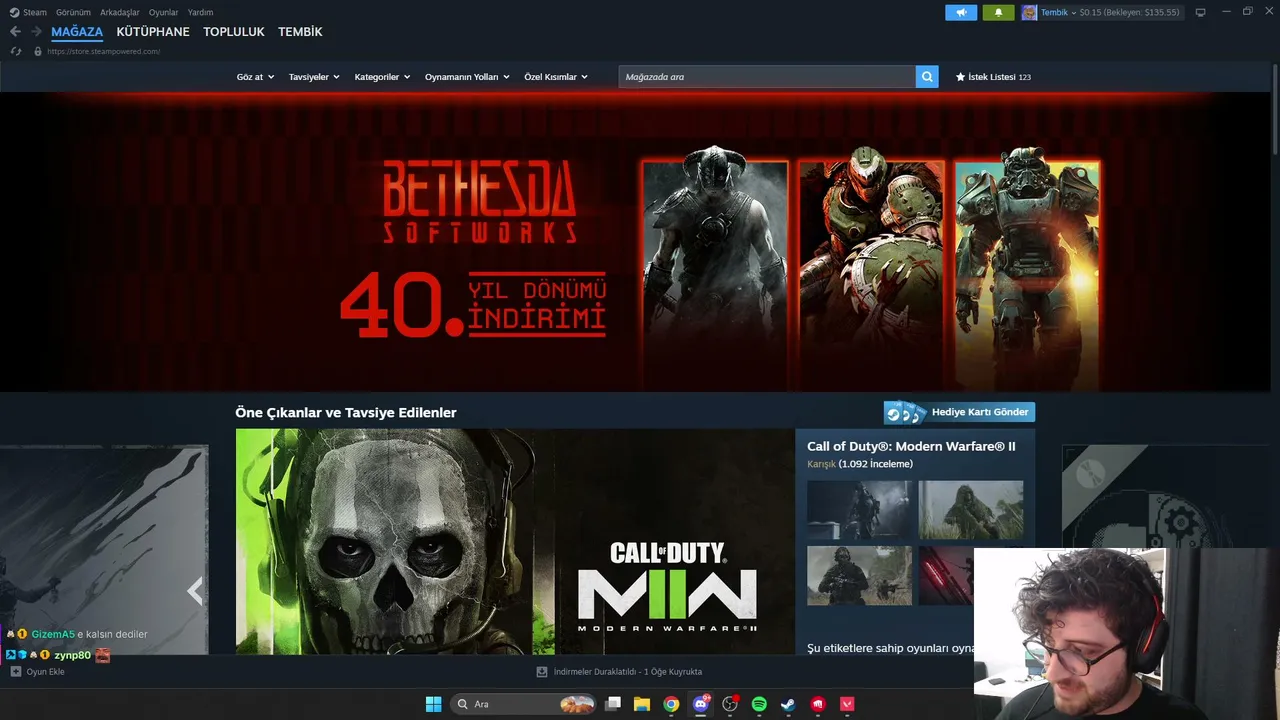Screen dimensions: 1280x720
Task: Open the Modern Warfare II featured capsule image
Action: [x=515, y=542]
